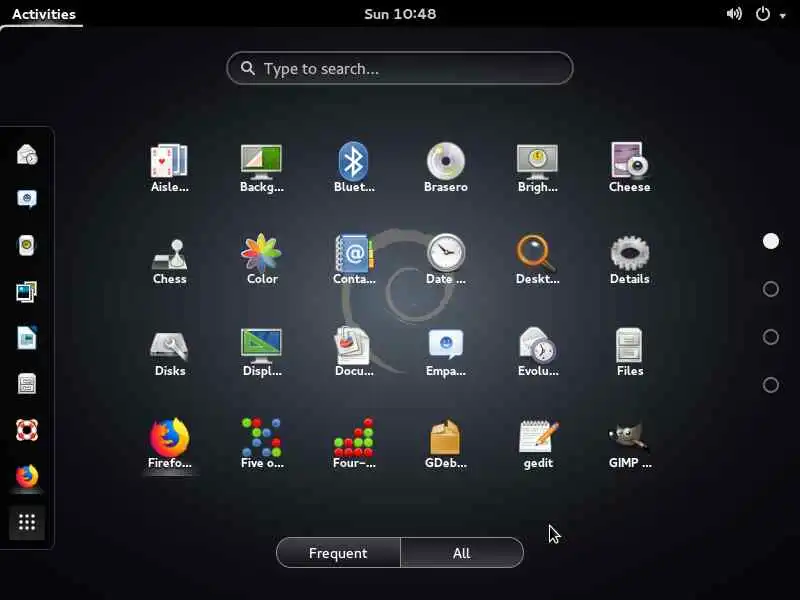The image size is (800, 600).
Task: Launch Empathy from the app grid
Action: [445, 351]
